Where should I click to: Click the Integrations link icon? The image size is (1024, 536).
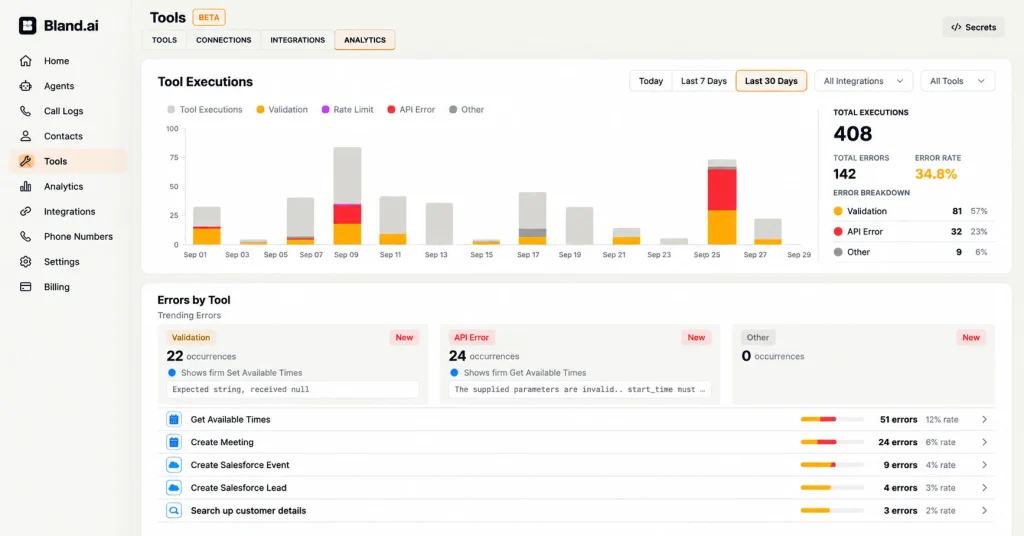coord(25,212)
